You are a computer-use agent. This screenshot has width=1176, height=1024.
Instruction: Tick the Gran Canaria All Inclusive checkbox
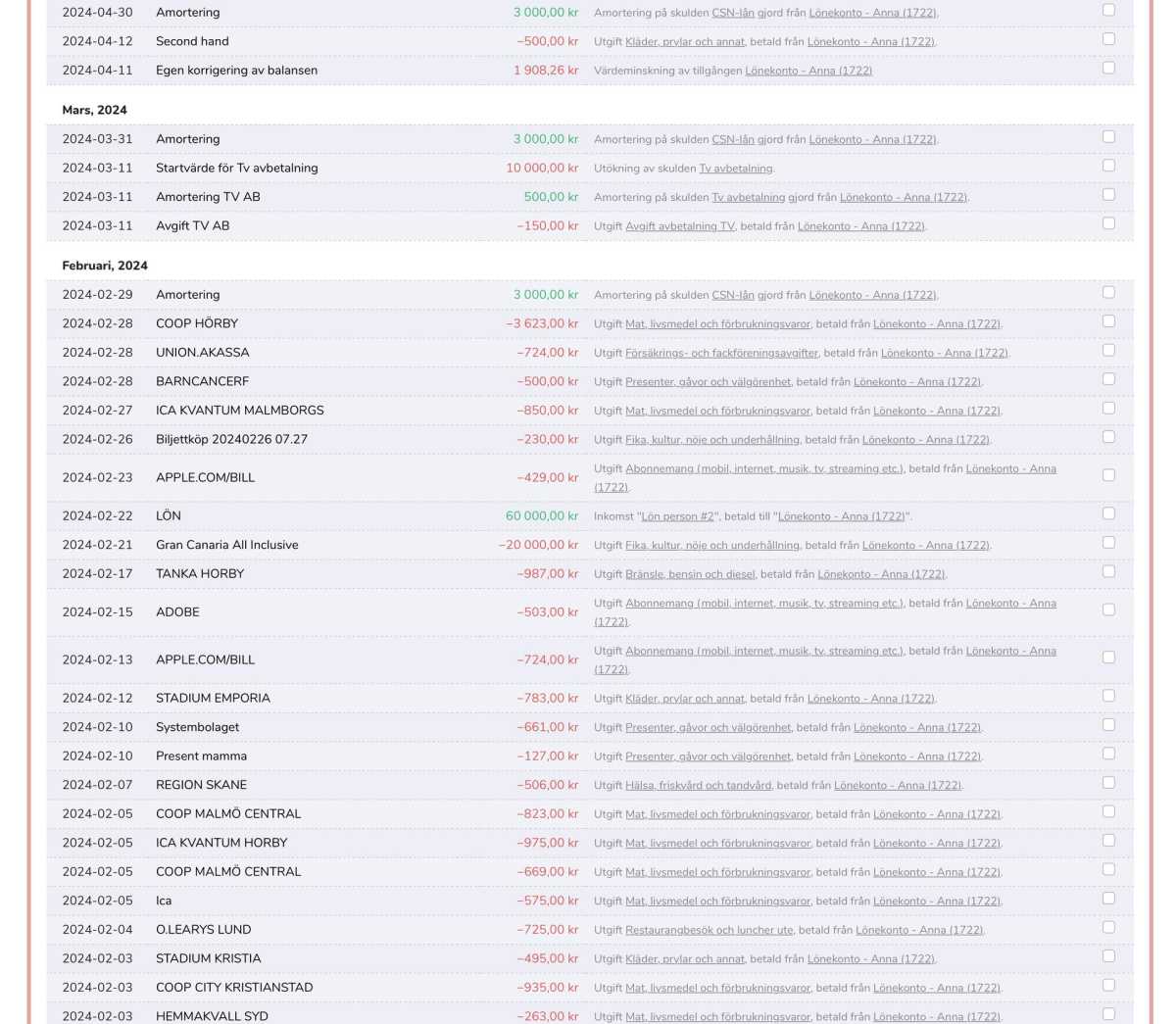[1108, 543]
